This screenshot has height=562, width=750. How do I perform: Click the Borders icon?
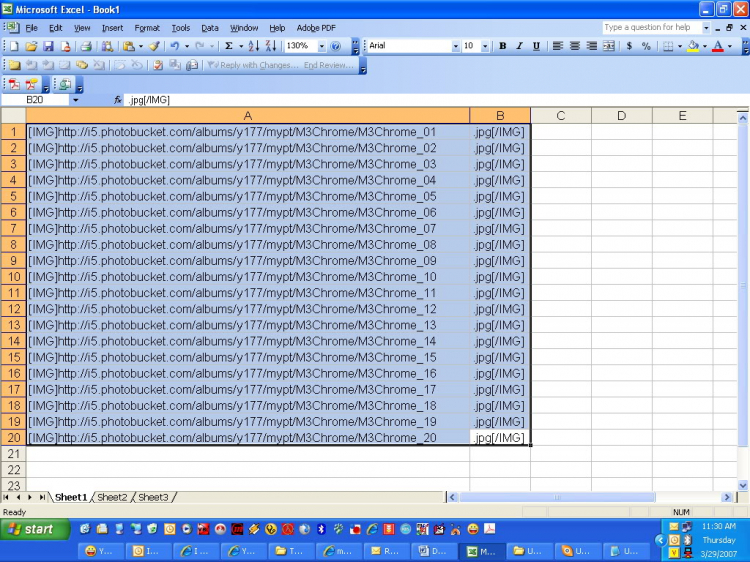[668, 46]
